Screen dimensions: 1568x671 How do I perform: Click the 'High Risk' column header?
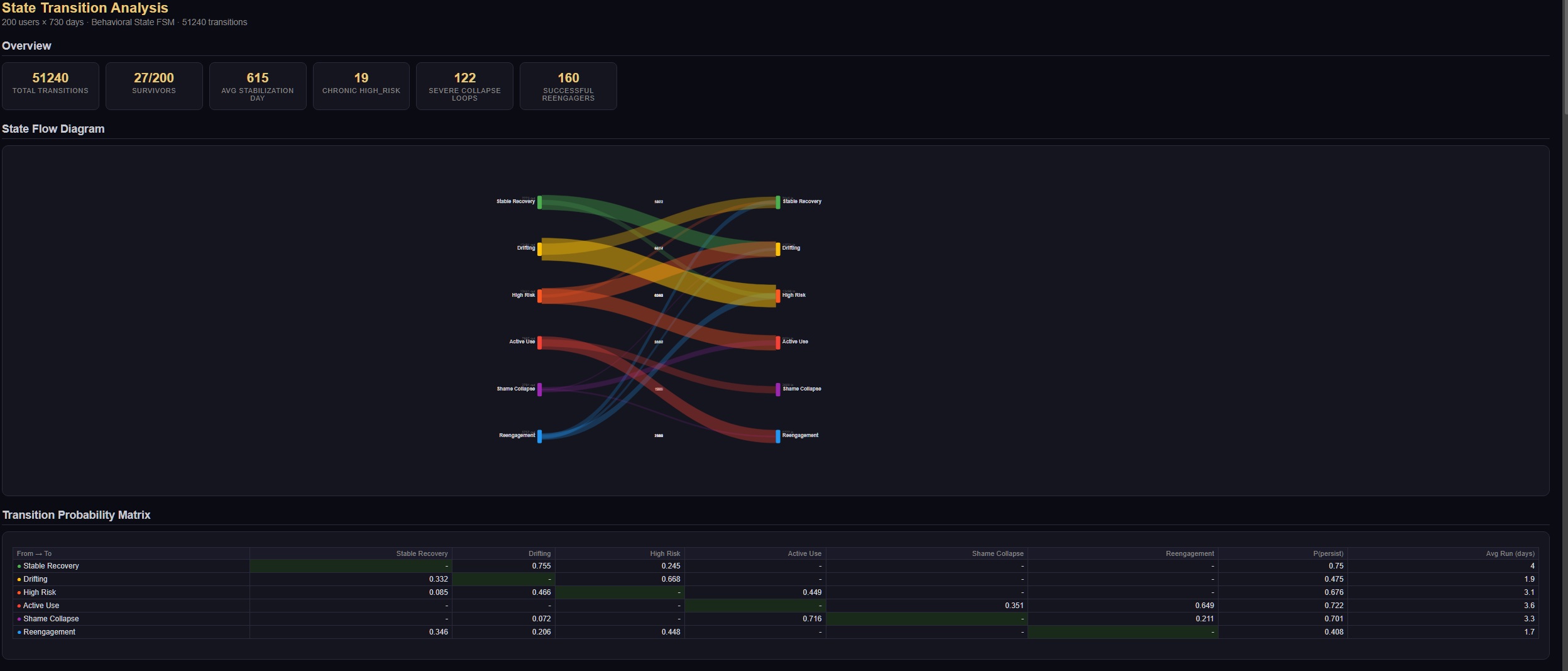coord(620,553)
